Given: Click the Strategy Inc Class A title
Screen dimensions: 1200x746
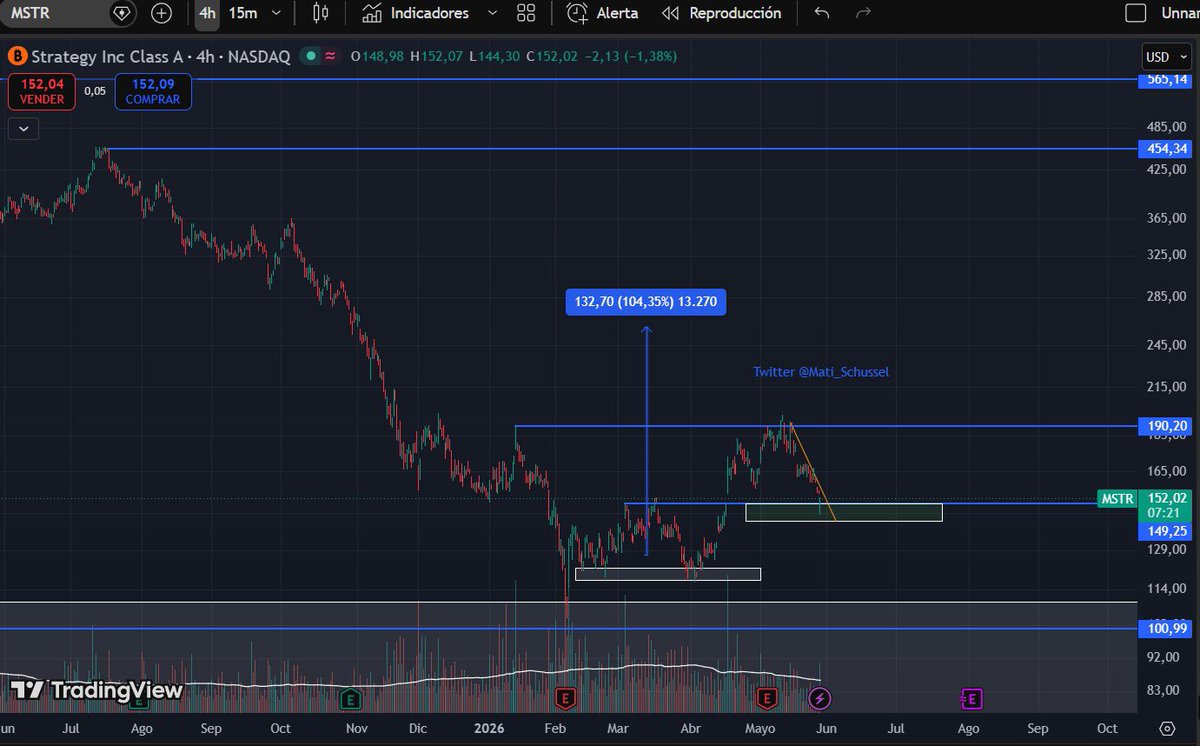Looking at the screenshot, I should (x=107, y=57).
